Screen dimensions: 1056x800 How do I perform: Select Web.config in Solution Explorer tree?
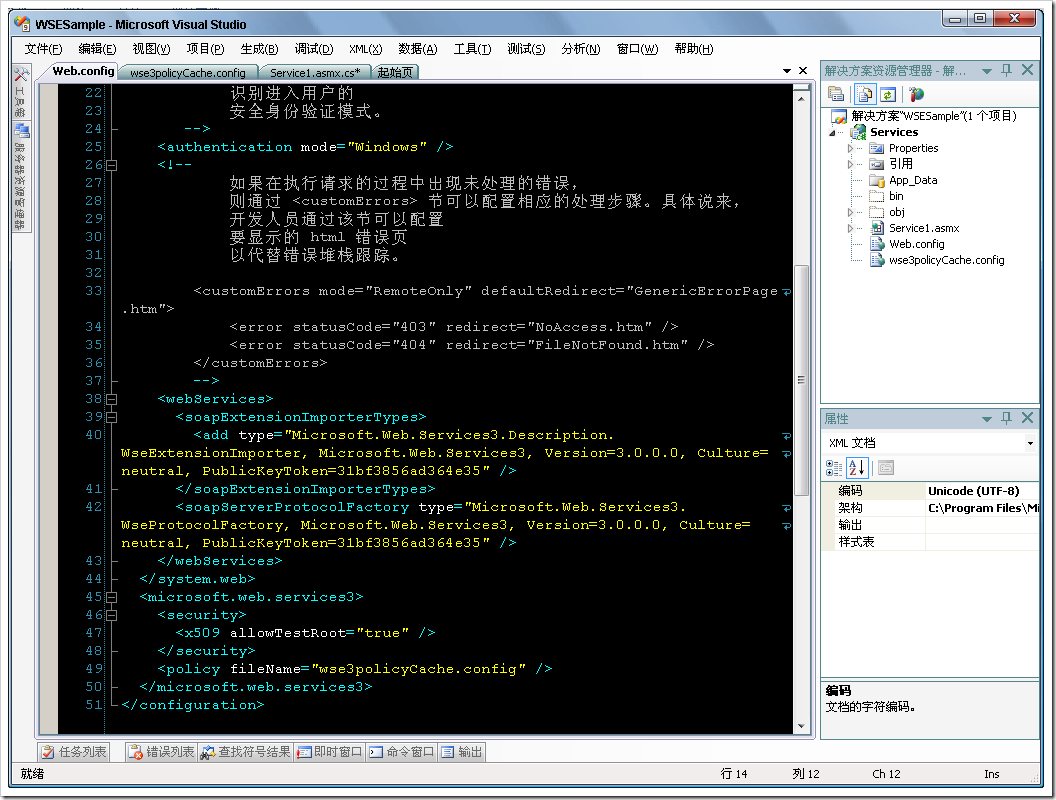pyautogui.click(x=917, y=244)
